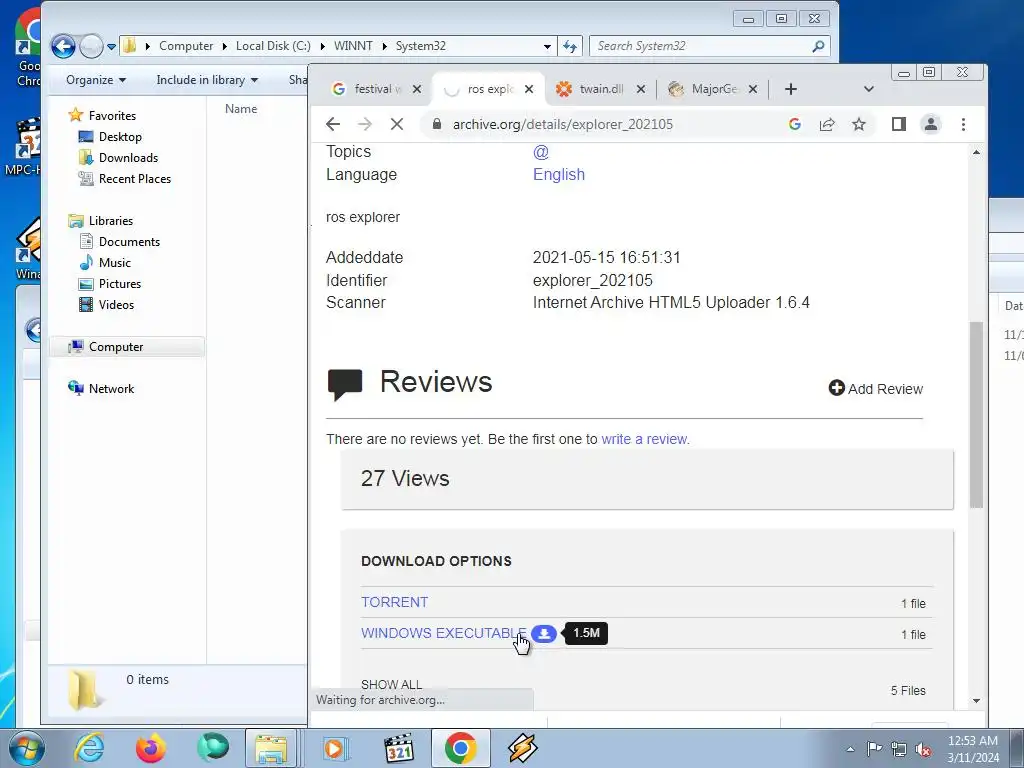Click Computer in the Explorer breadcrumb
This screenshot has height=768, width=1024.
[x=186, y=46]
